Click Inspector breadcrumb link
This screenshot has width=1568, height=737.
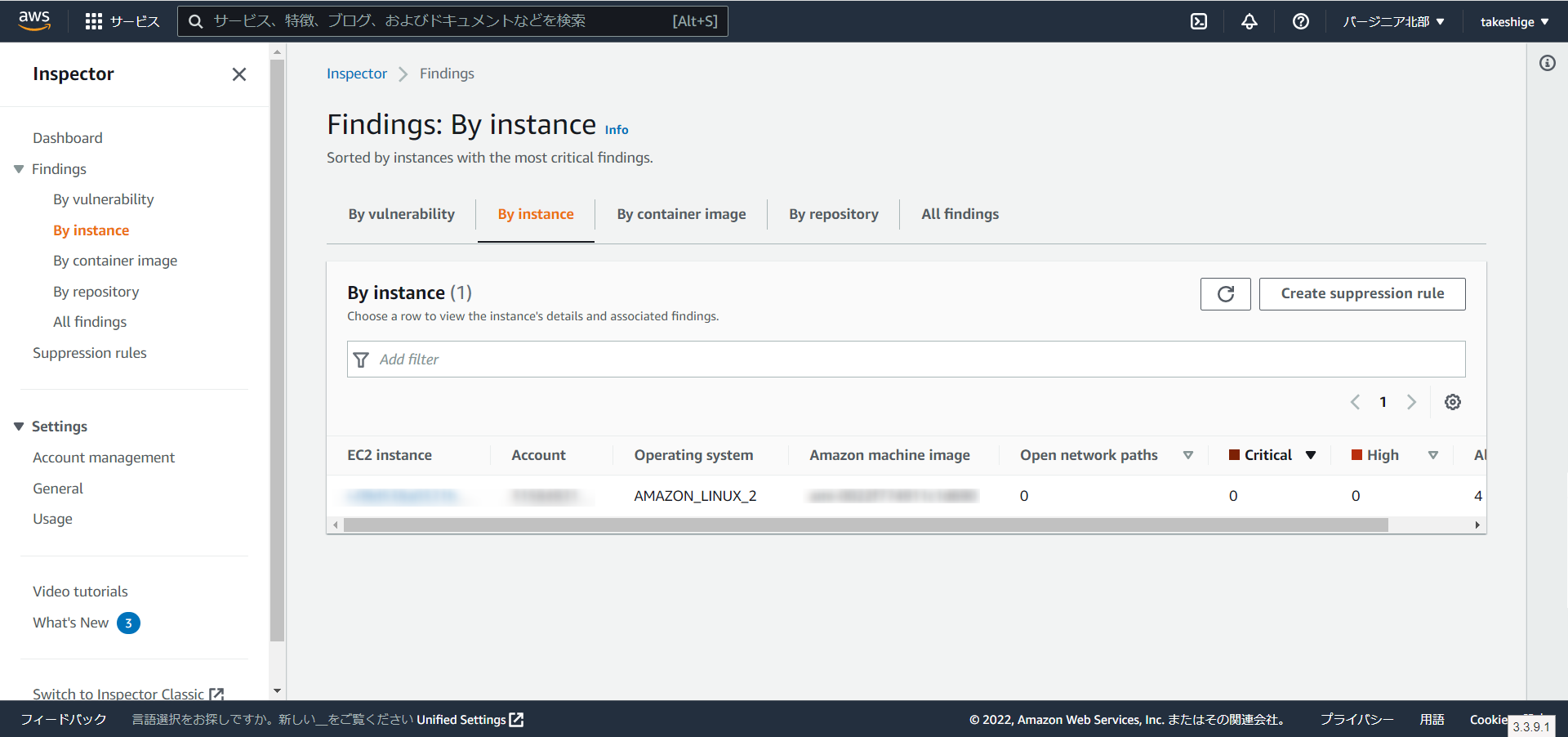pos(357,74)
